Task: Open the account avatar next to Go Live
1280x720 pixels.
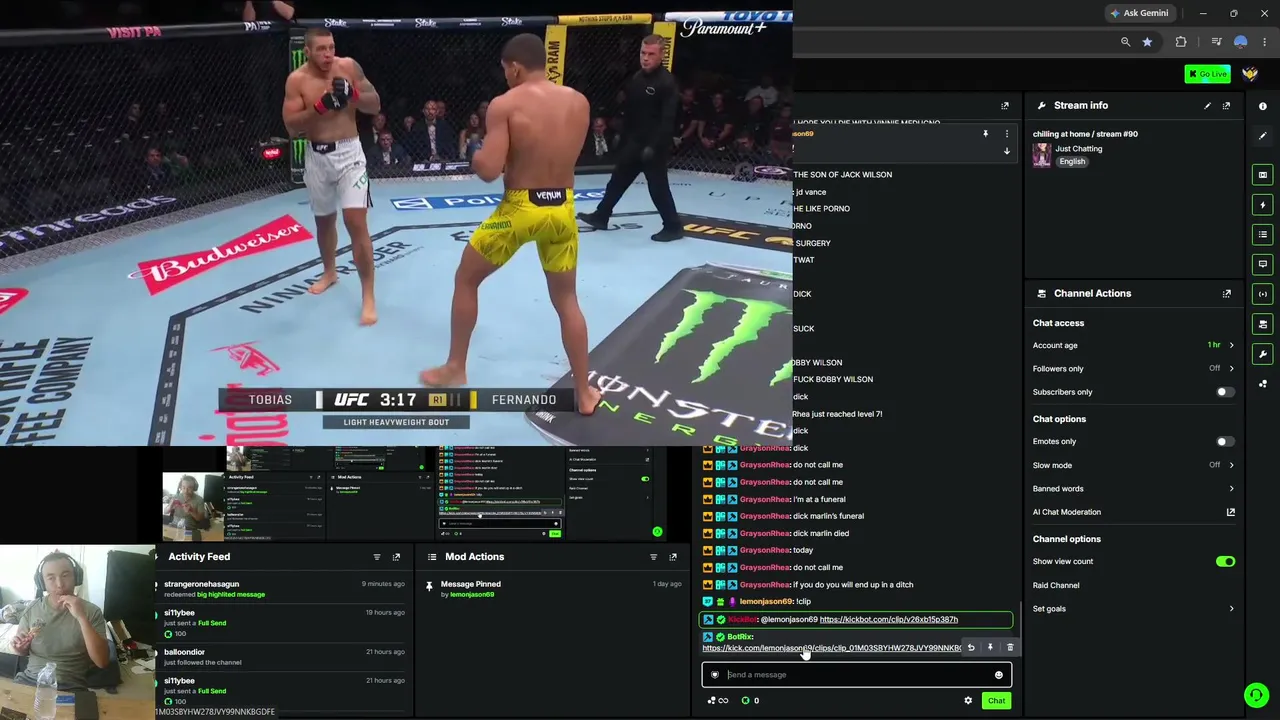Action: coord(1250,74)
